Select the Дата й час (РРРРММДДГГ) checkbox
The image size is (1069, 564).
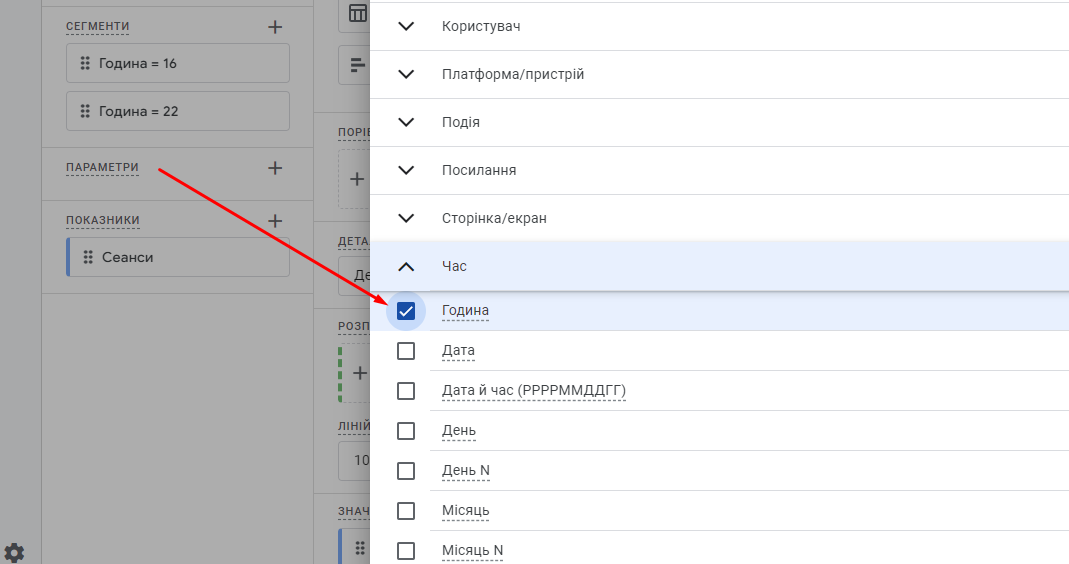(x=406, y=391)
